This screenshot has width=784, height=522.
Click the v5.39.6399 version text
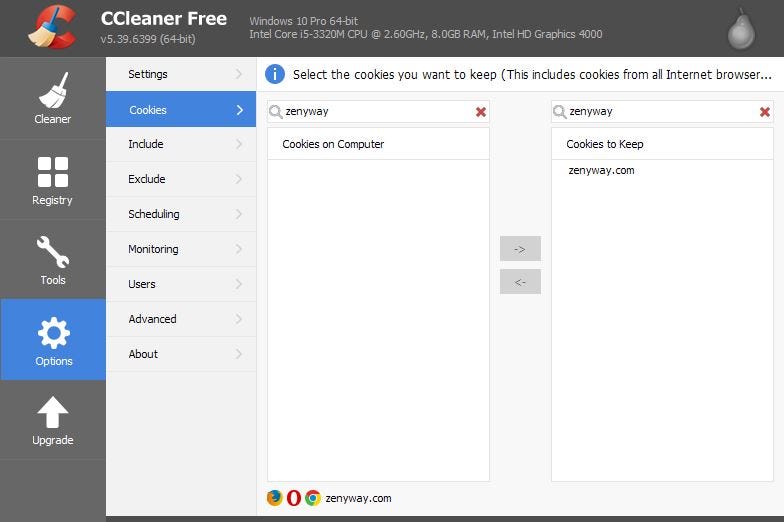click(148, 39)
